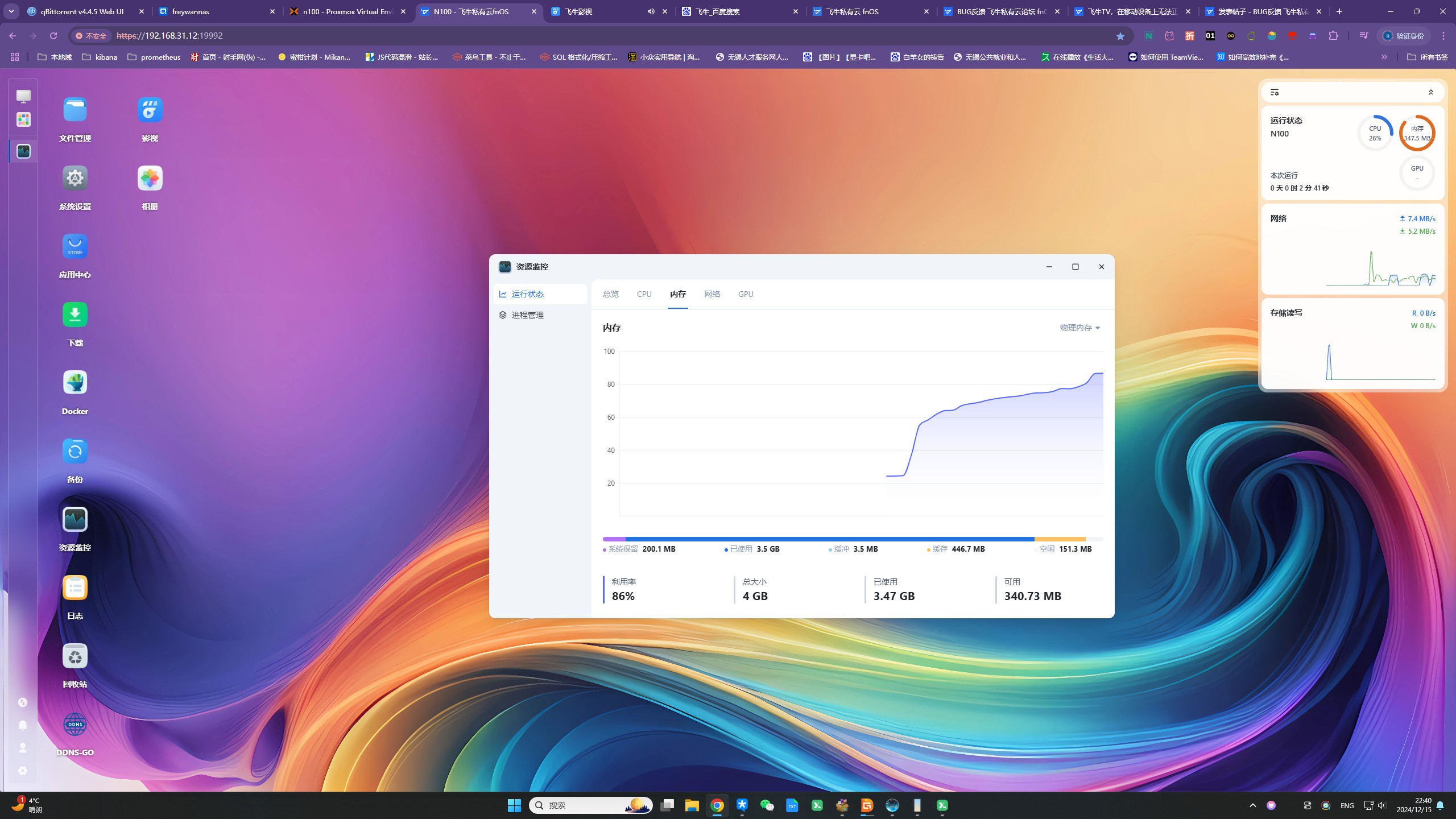The image size is (1456, 819).
Task: Open widget settings icon in status panel
Action: coord(1275,92)
